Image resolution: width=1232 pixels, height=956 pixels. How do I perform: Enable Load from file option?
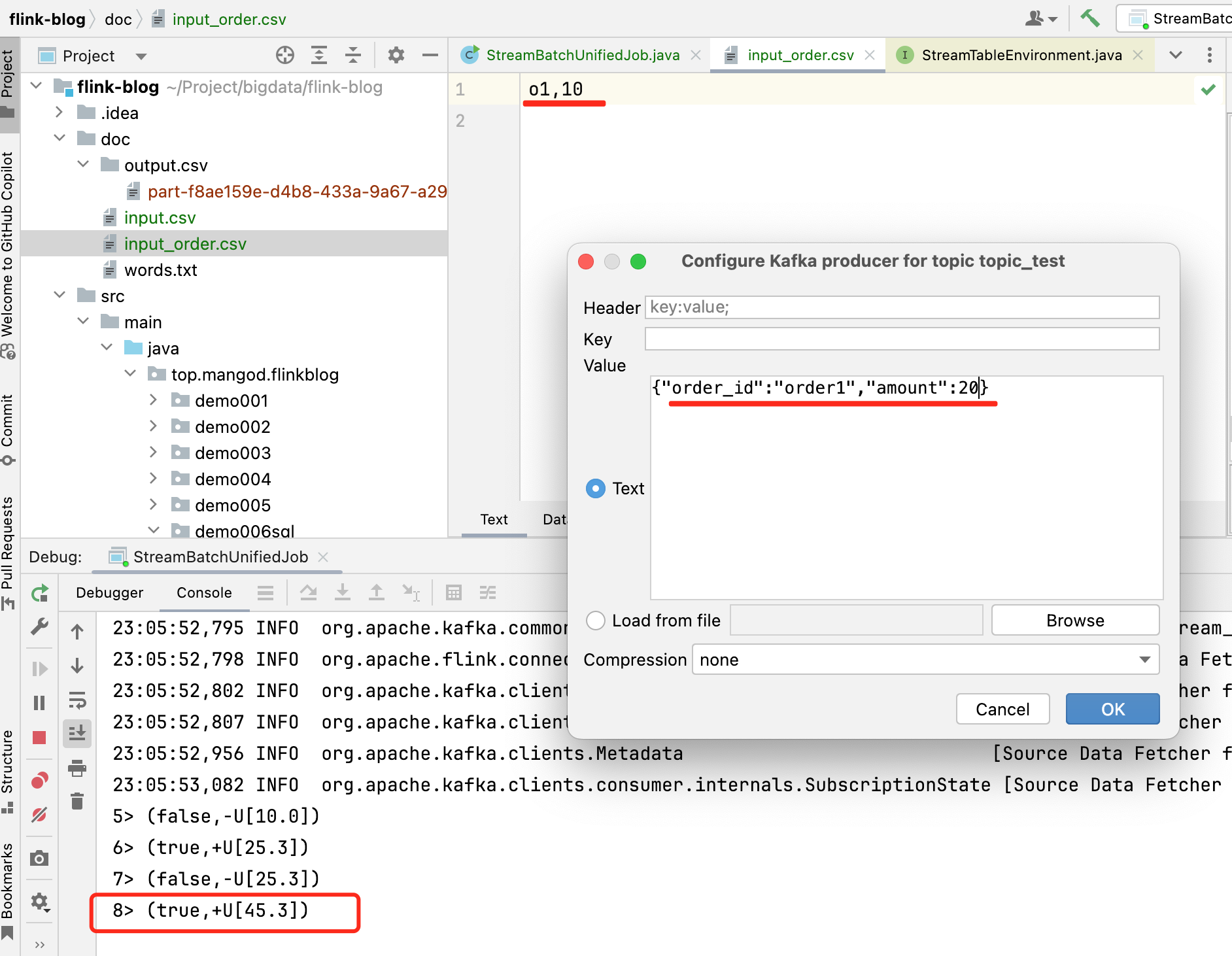click(x=596, y=620)
